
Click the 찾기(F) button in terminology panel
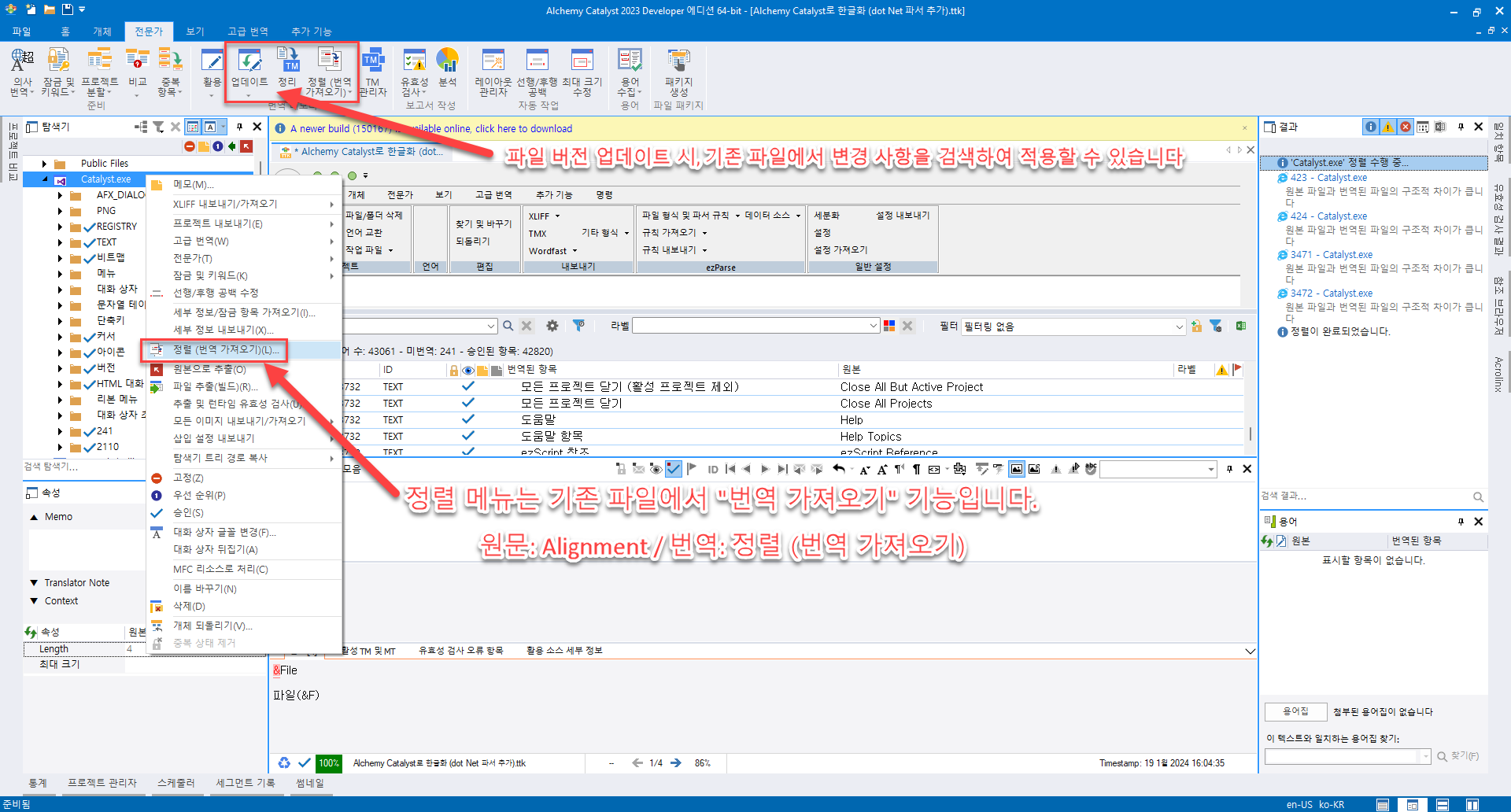coord(1458,756)
